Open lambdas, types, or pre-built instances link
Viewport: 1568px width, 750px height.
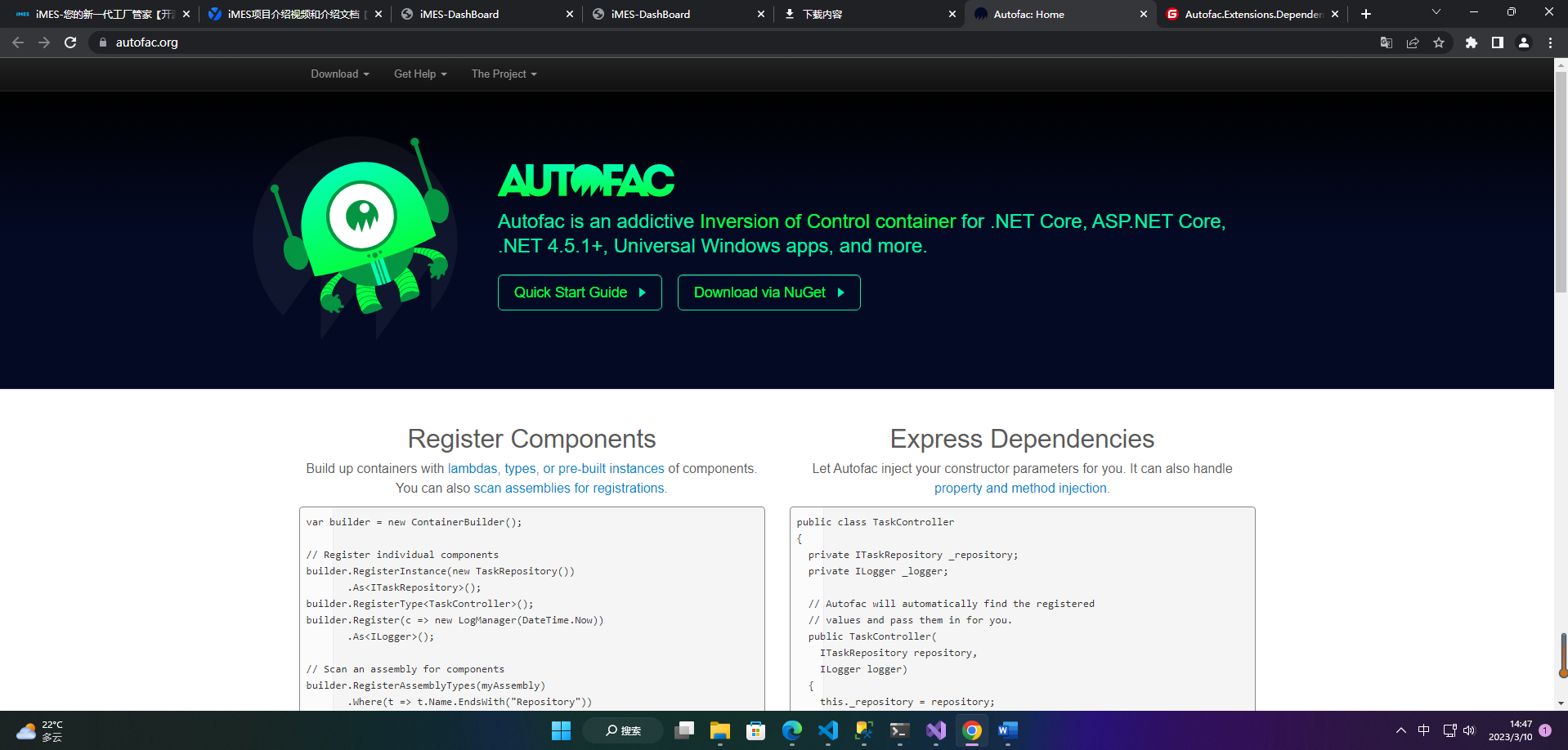coord(556,468)
